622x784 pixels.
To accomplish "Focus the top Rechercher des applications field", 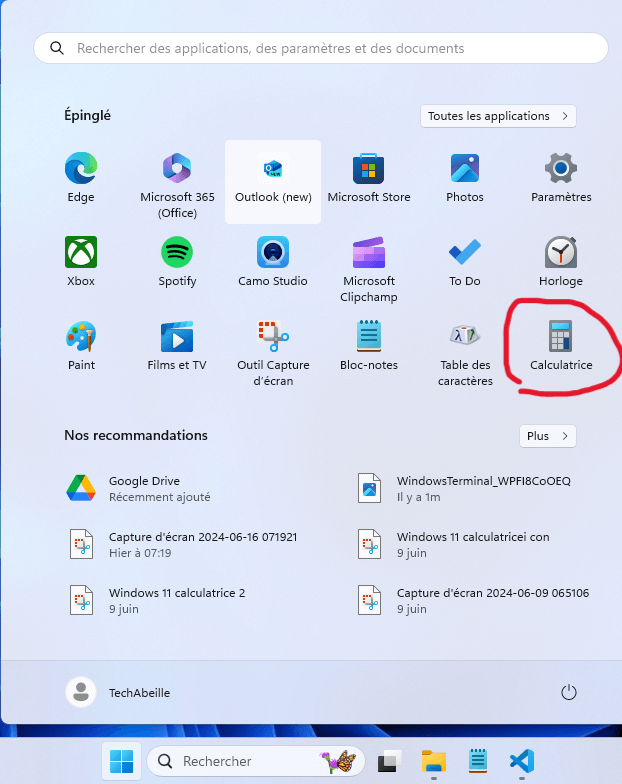I will tap(320, 48).
